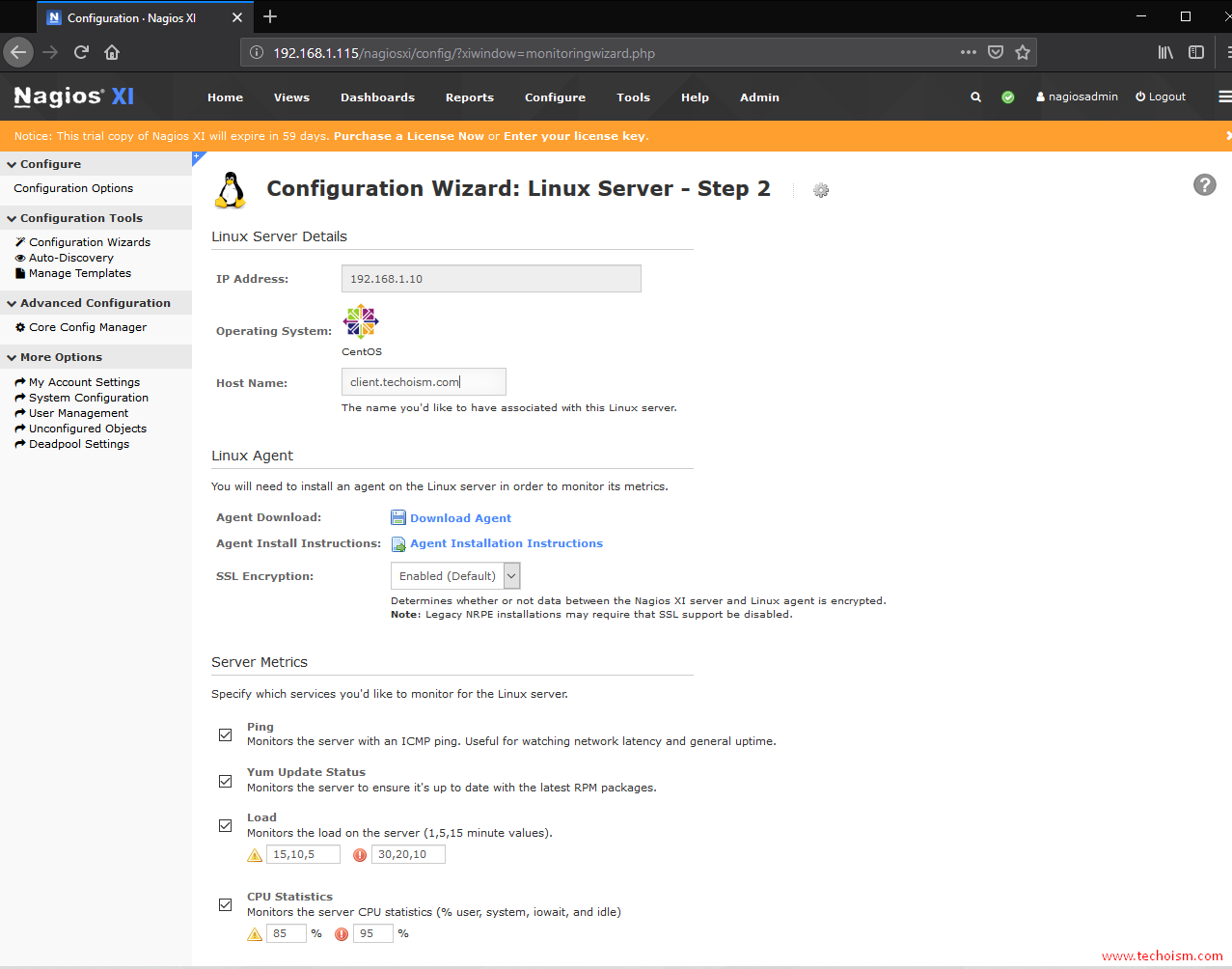
Task: Click the Download Agent link
Action: 460,518
